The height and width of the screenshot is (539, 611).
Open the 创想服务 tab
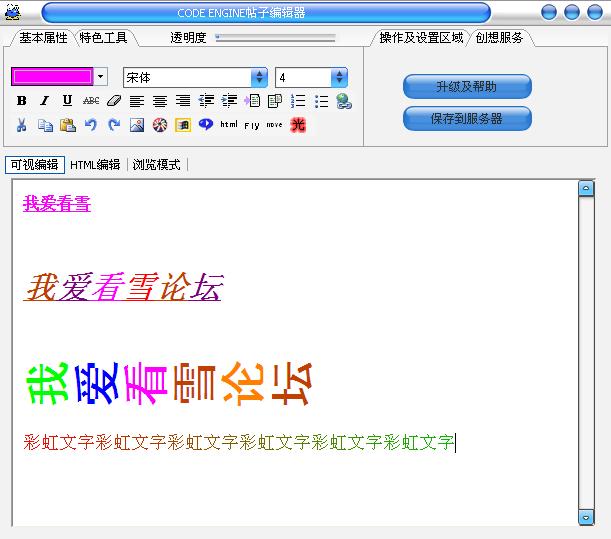pos(499,38)
